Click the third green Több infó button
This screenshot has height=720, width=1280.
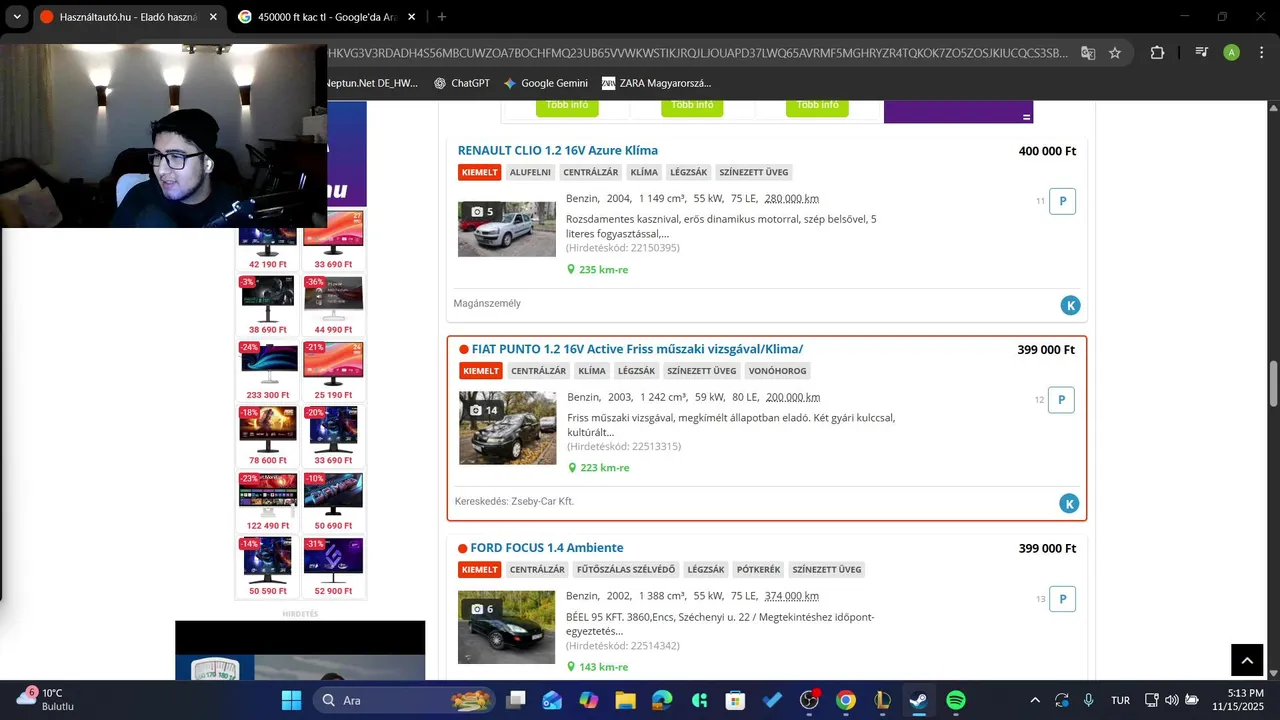coord(817,106)
